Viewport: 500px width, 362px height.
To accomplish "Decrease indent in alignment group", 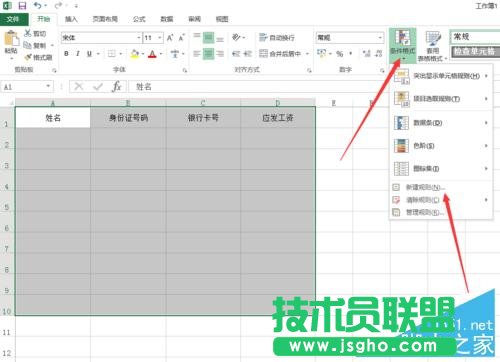I will click(x=236, y=53).
